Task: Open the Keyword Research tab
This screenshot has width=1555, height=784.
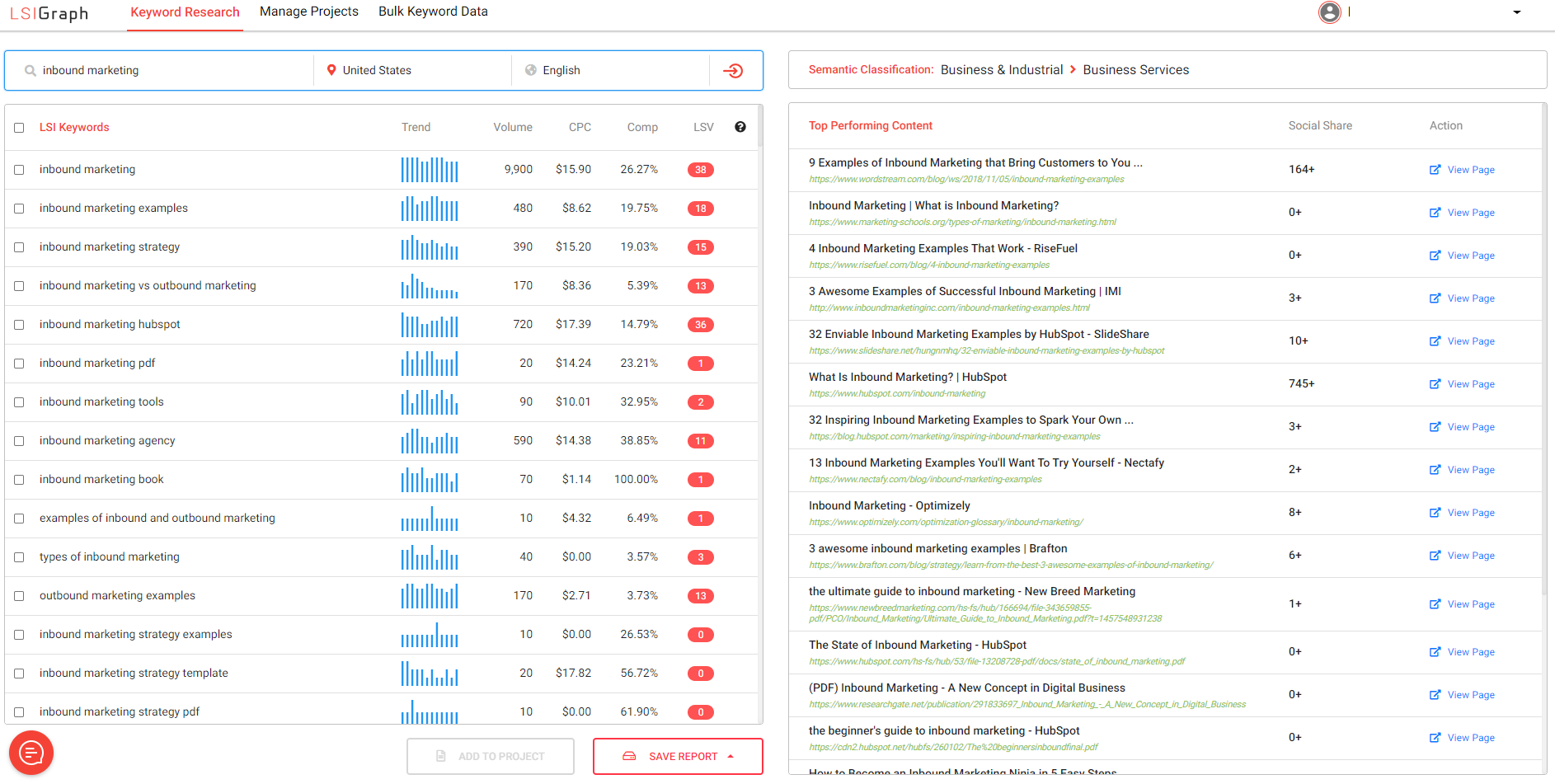Action: coord(185,12)
